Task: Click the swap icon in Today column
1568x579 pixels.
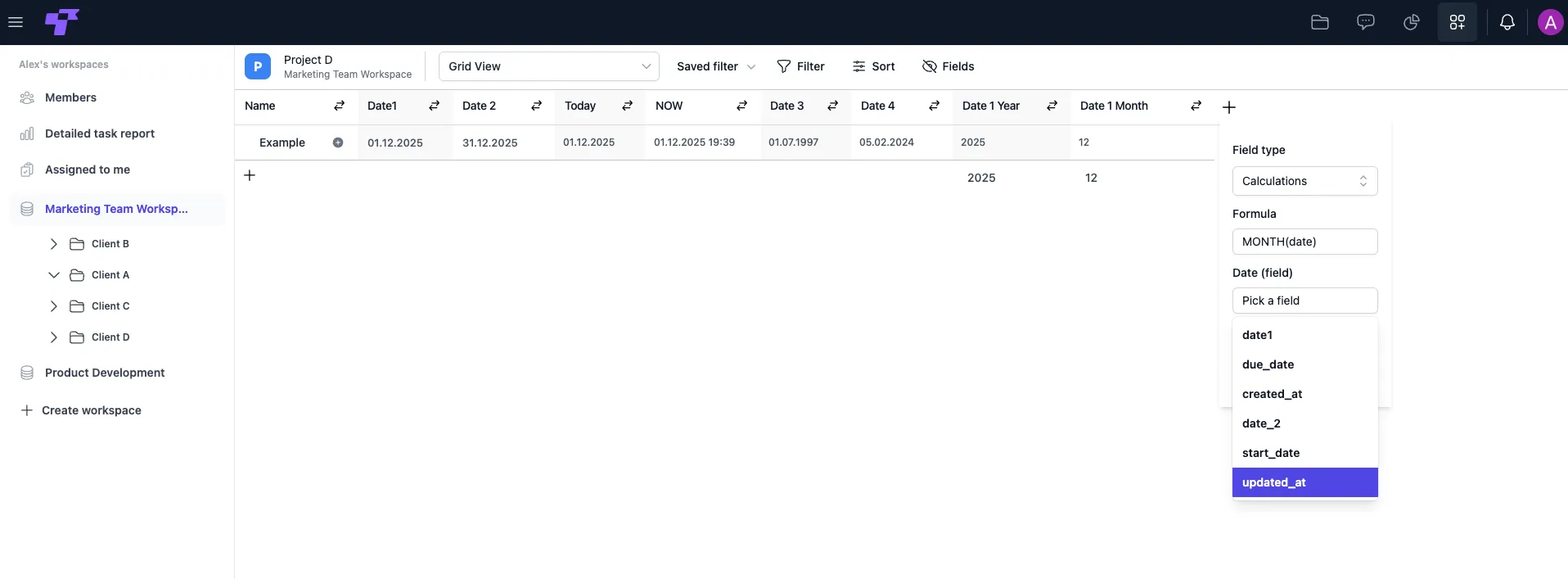Action: tap(628, 106)
